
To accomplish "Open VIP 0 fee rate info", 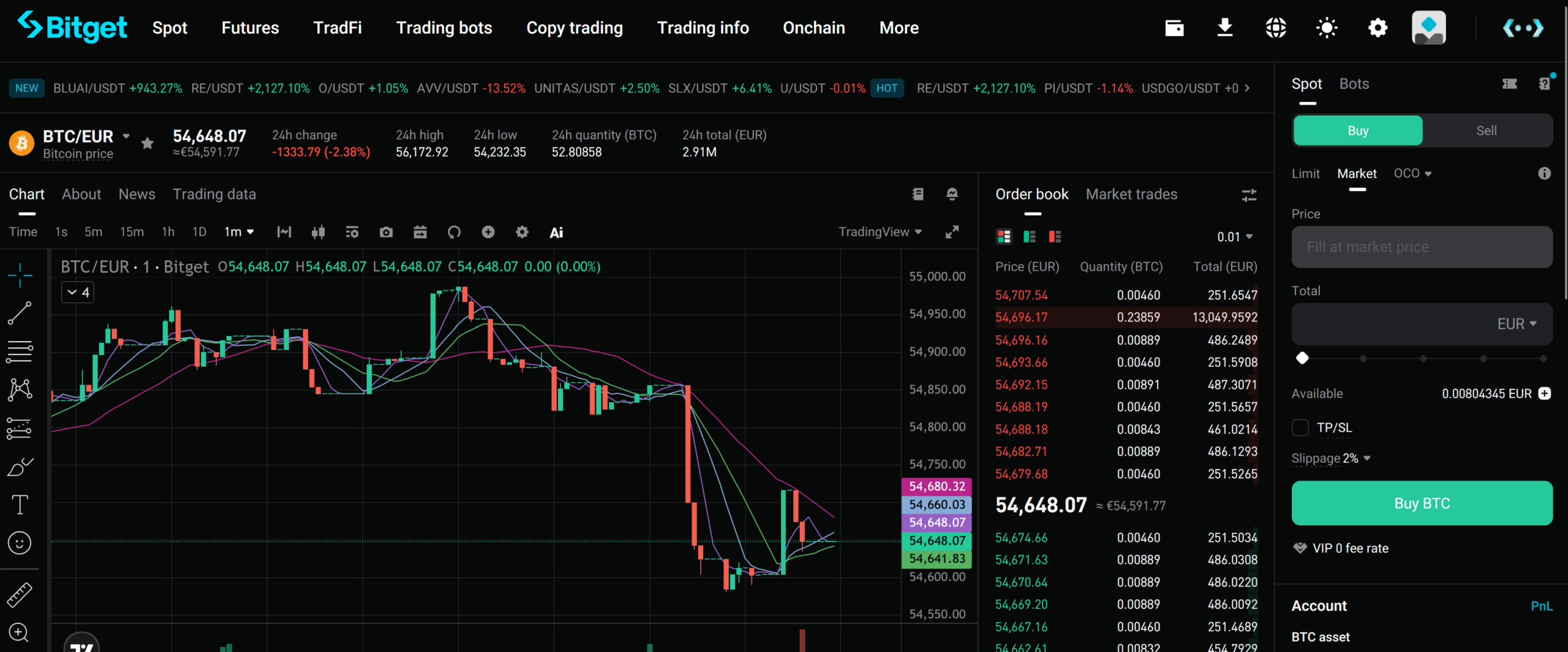I will 1341,549.
